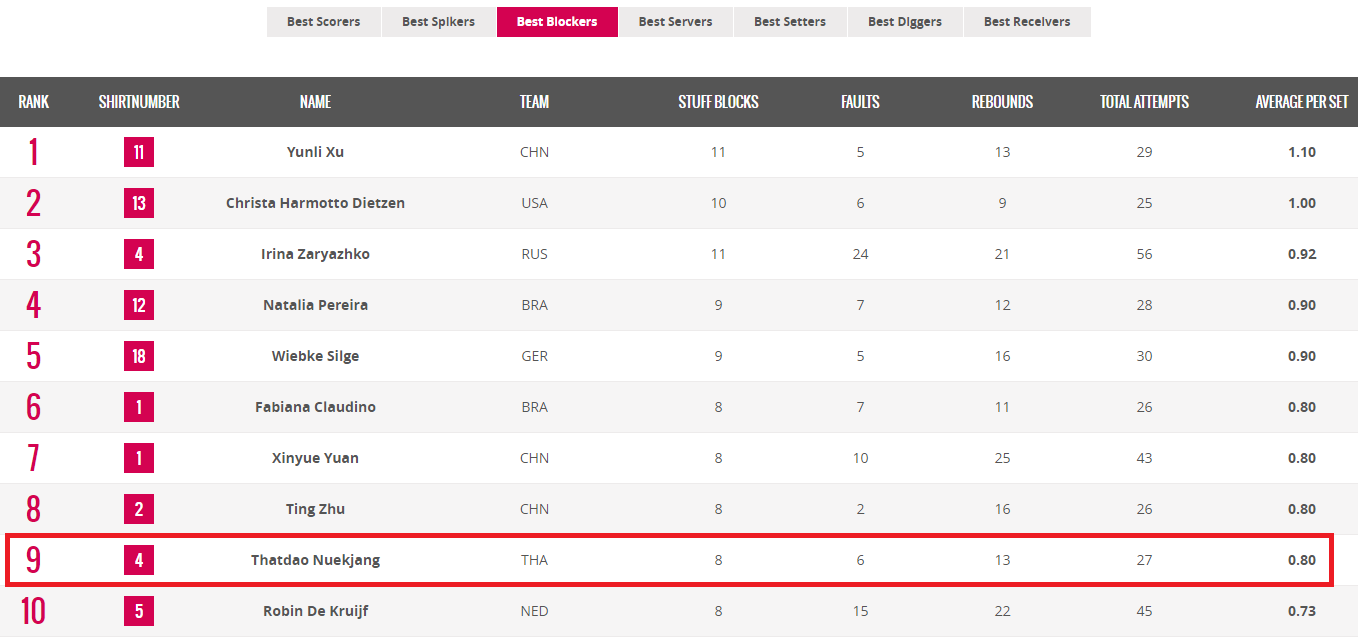Image resolution: width=1358 pixels, height=637 pixels.
Task: Click the TOTAL ATTEMPTS column header
Action: [x=1144, y=102]
